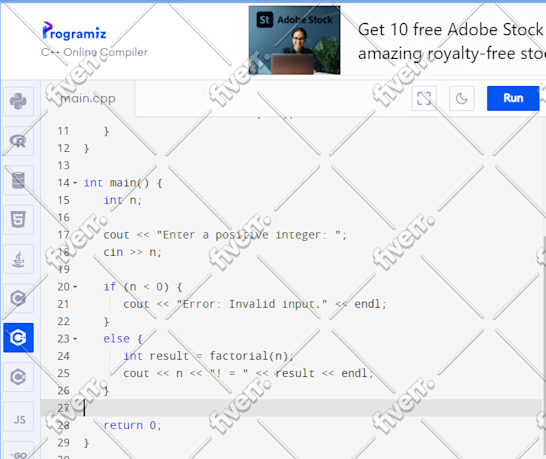This screenshot has width=546, height=459.
Task: Open the Adobe Stock ad image
Action: (x=294, y=40)
